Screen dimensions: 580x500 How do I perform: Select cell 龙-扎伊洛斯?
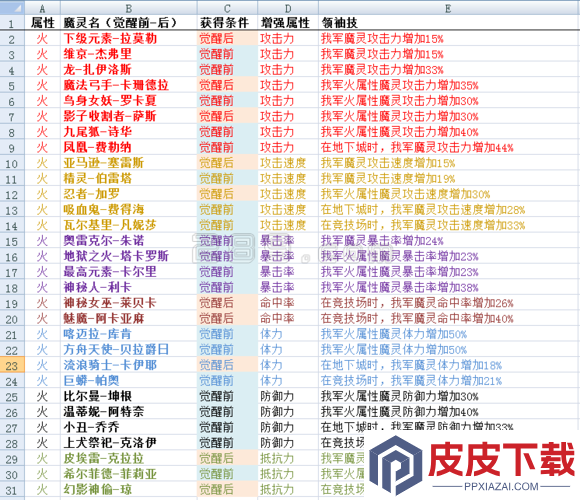point(129,70)
